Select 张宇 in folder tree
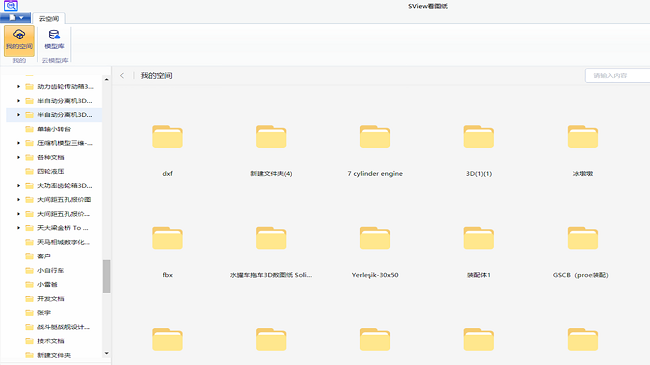The image size is (650, 365). (44, 312)
